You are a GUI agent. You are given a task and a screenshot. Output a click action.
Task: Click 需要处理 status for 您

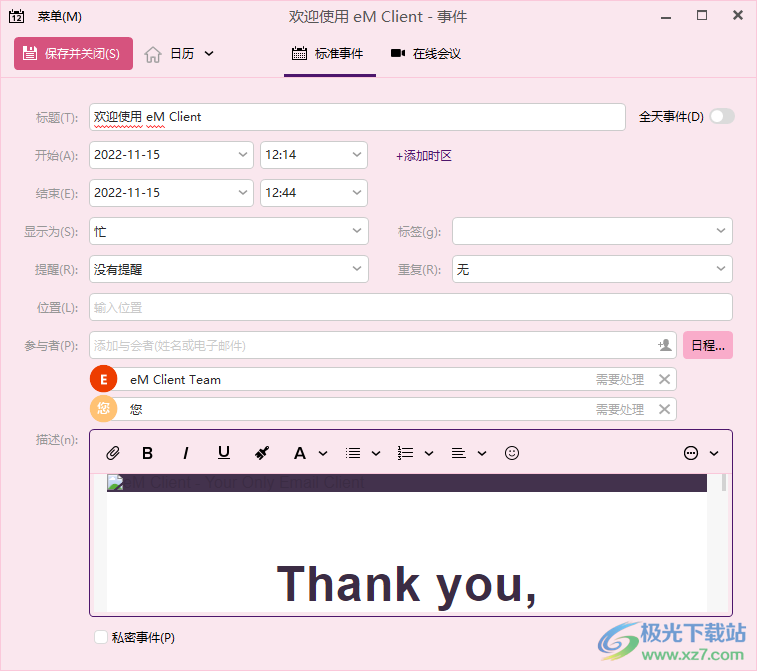[620, 409]
